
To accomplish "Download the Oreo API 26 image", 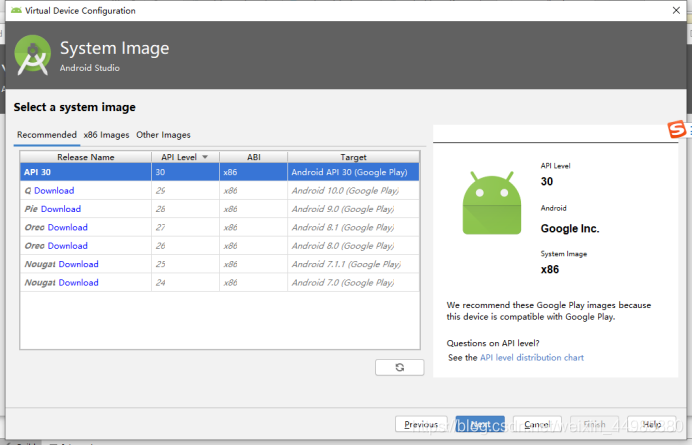I will [68, 246].
